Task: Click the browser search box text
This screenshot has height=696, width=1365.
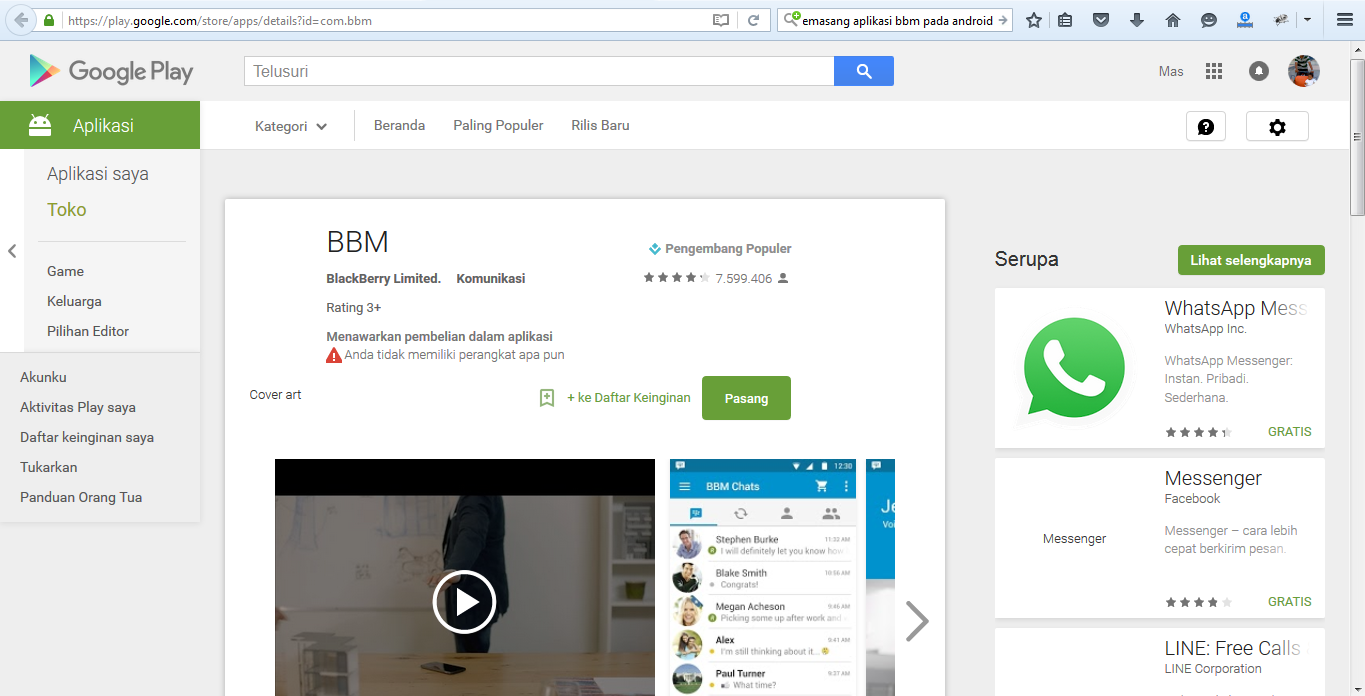Action: 898,20
